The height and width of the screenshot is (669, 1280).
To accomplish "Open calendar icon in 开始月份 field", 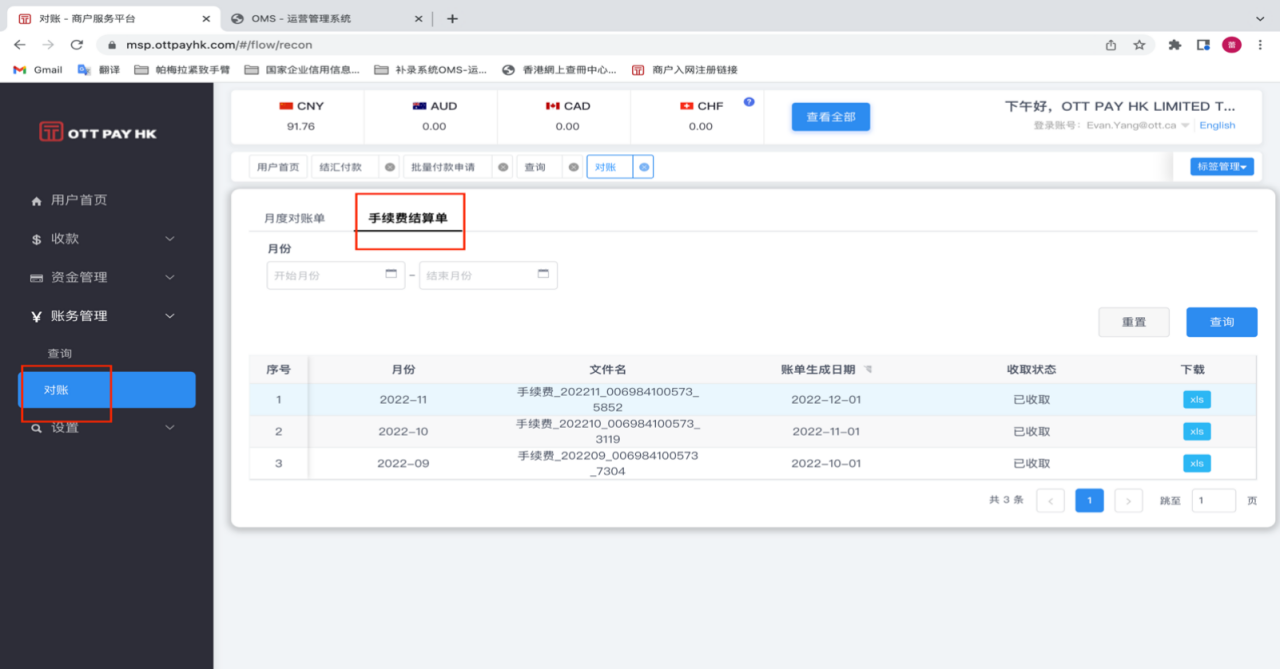I will tap(391, 274).
